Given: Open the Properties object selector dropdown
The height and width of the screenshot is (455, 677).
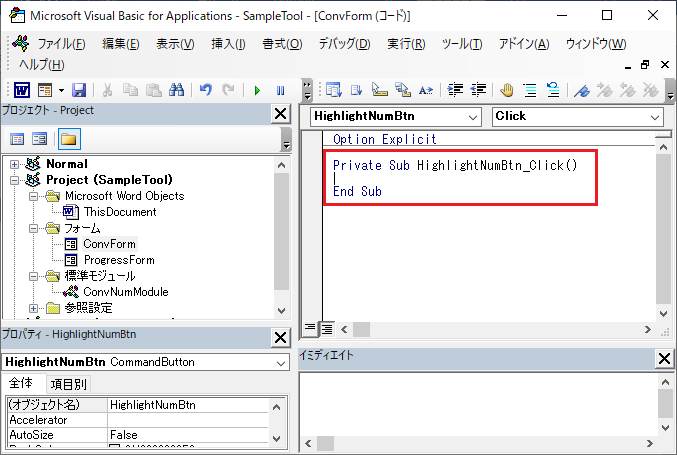Looking at the screenshot, I should tap(280, 363).
